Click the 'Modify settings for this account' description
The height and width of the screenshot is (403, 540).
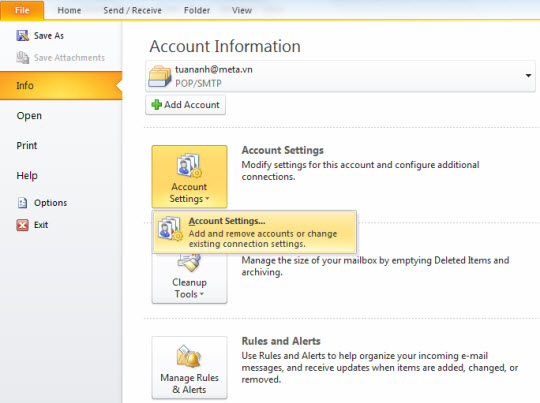(360, 170)
